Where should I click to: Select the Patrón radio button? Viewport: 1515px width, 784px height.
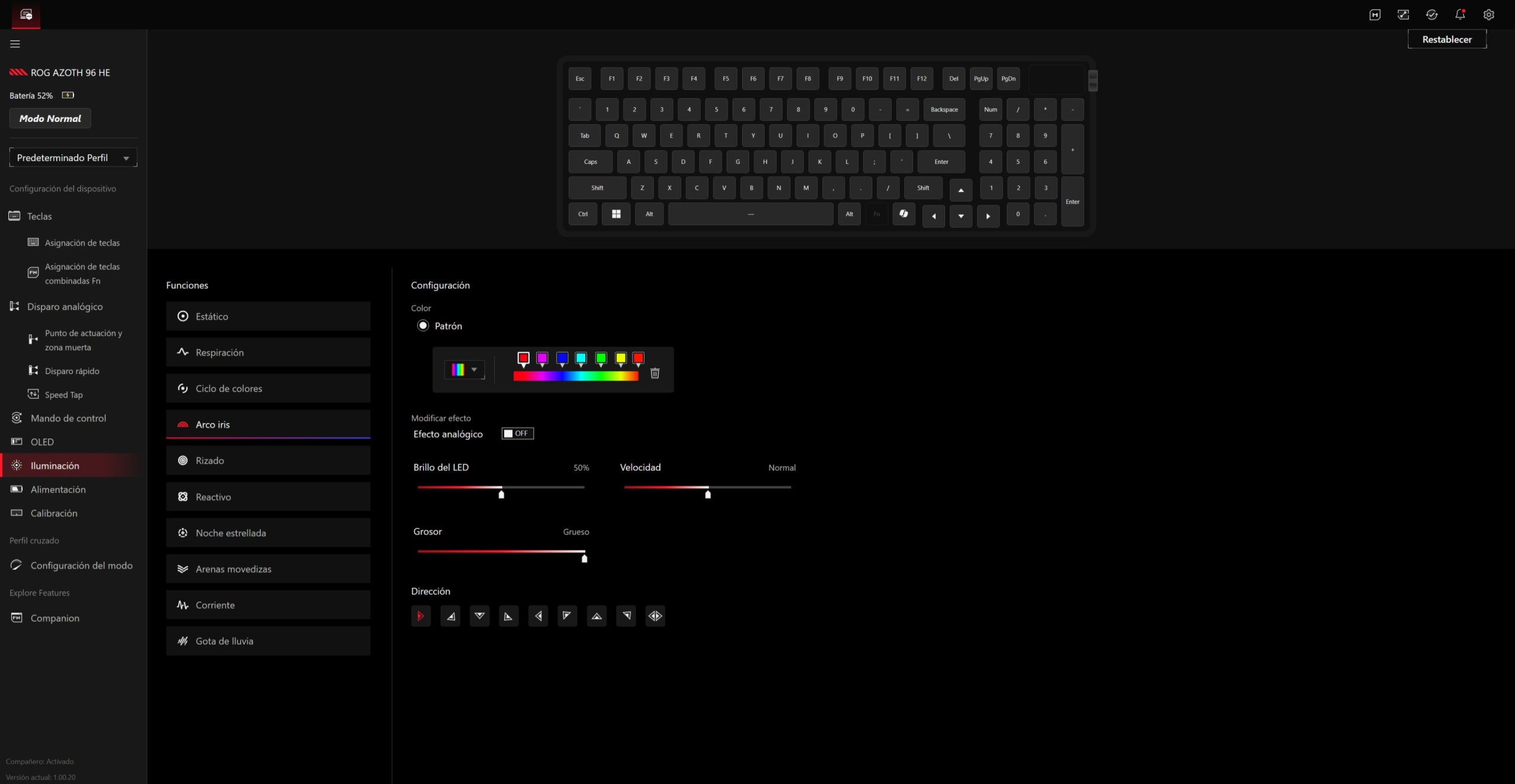tap(423, 326)
